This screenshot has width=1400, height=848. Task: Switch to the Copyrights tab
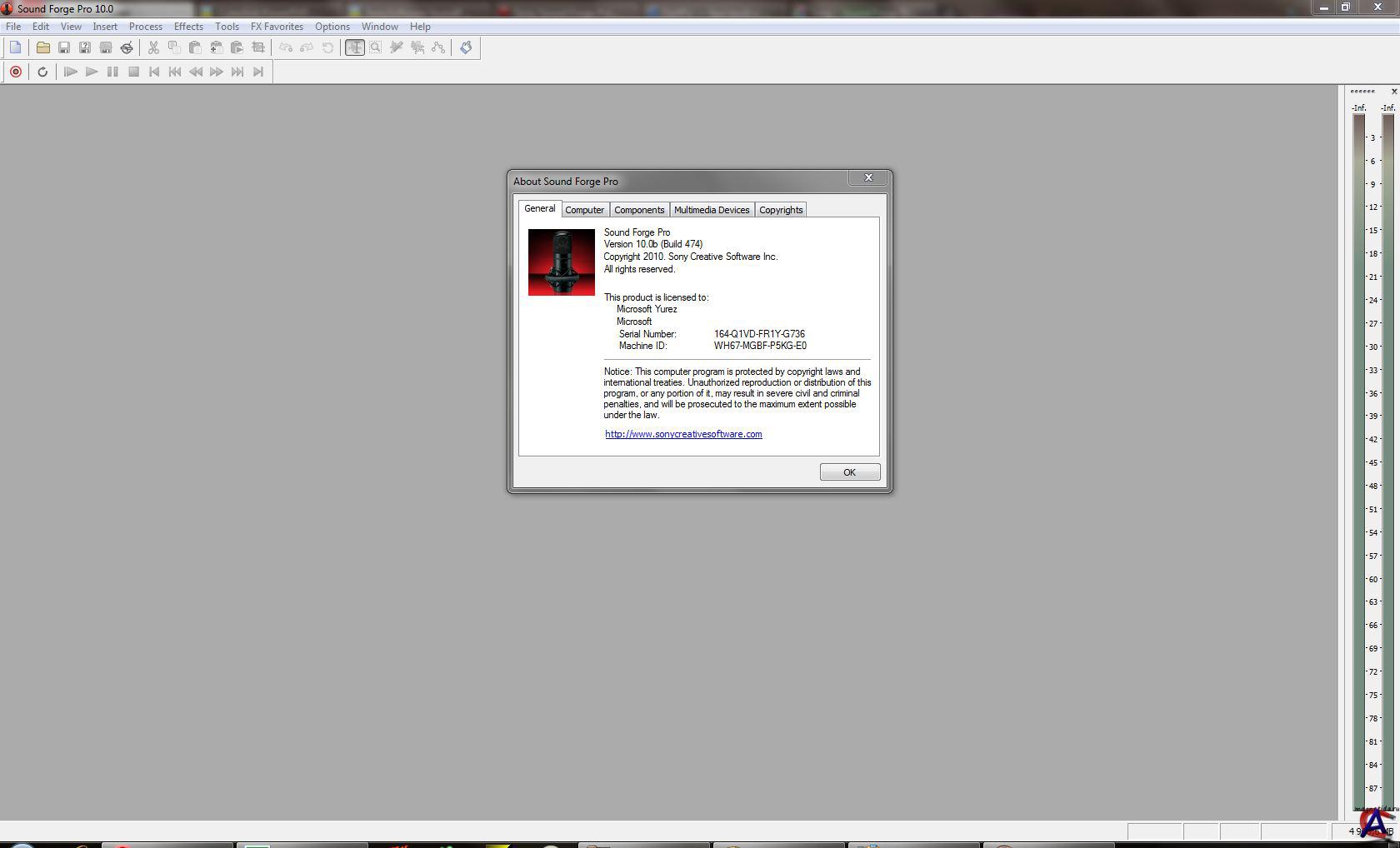point(781,210)
